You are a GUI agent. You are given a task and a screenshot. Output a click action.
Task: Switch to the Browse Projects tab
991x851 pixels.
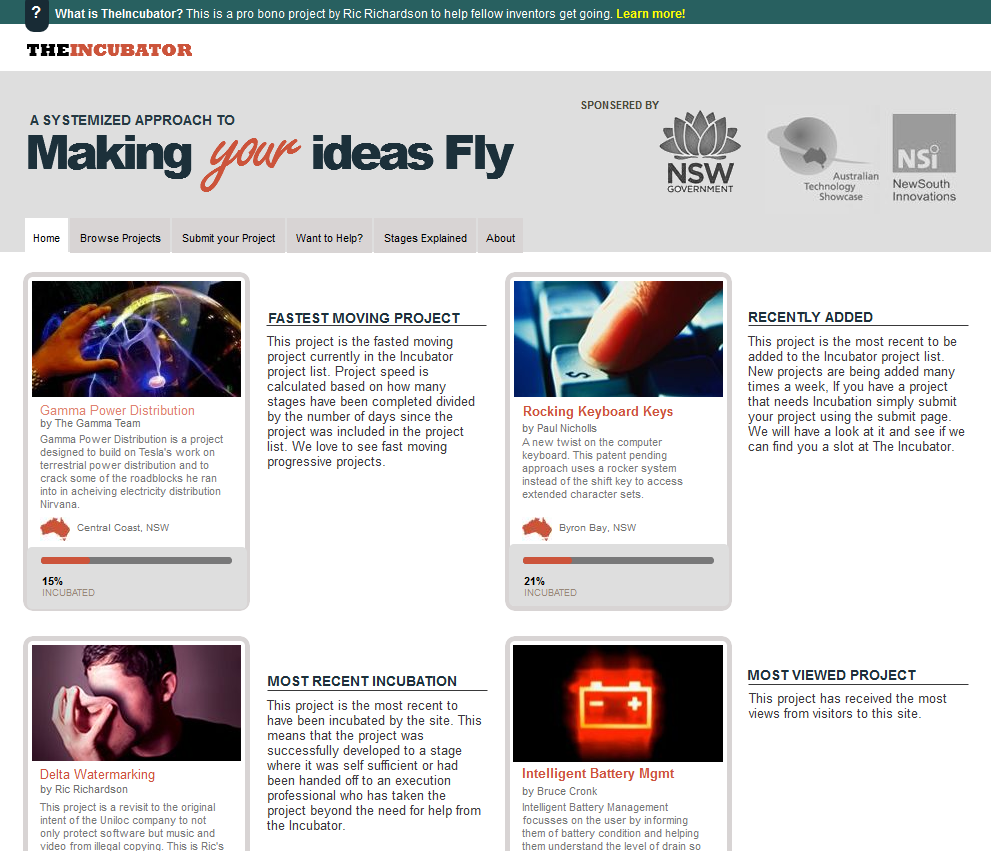tap(120, 238)
